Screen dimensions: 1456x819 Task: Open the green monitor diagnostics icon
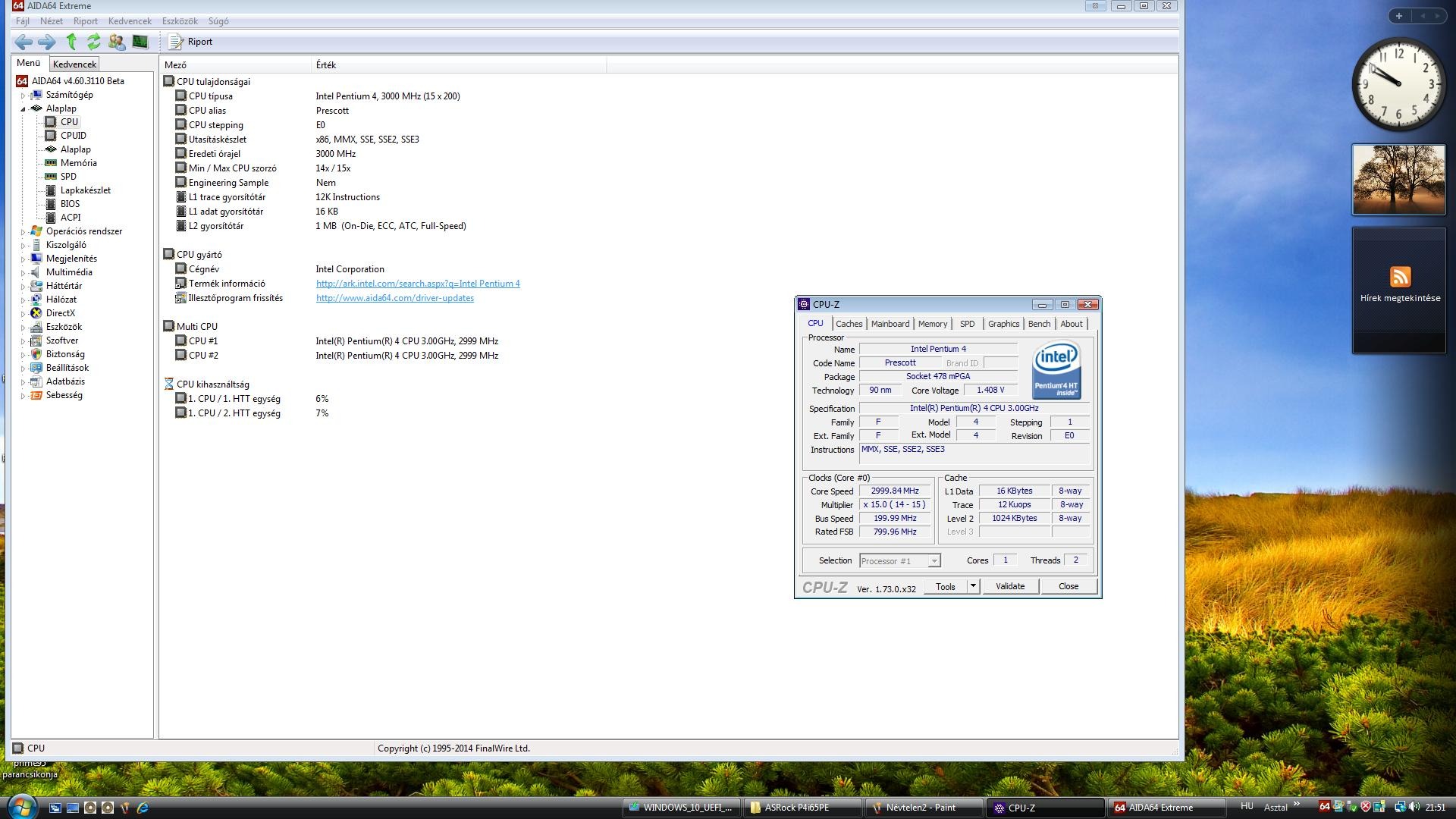click(140, 42)
